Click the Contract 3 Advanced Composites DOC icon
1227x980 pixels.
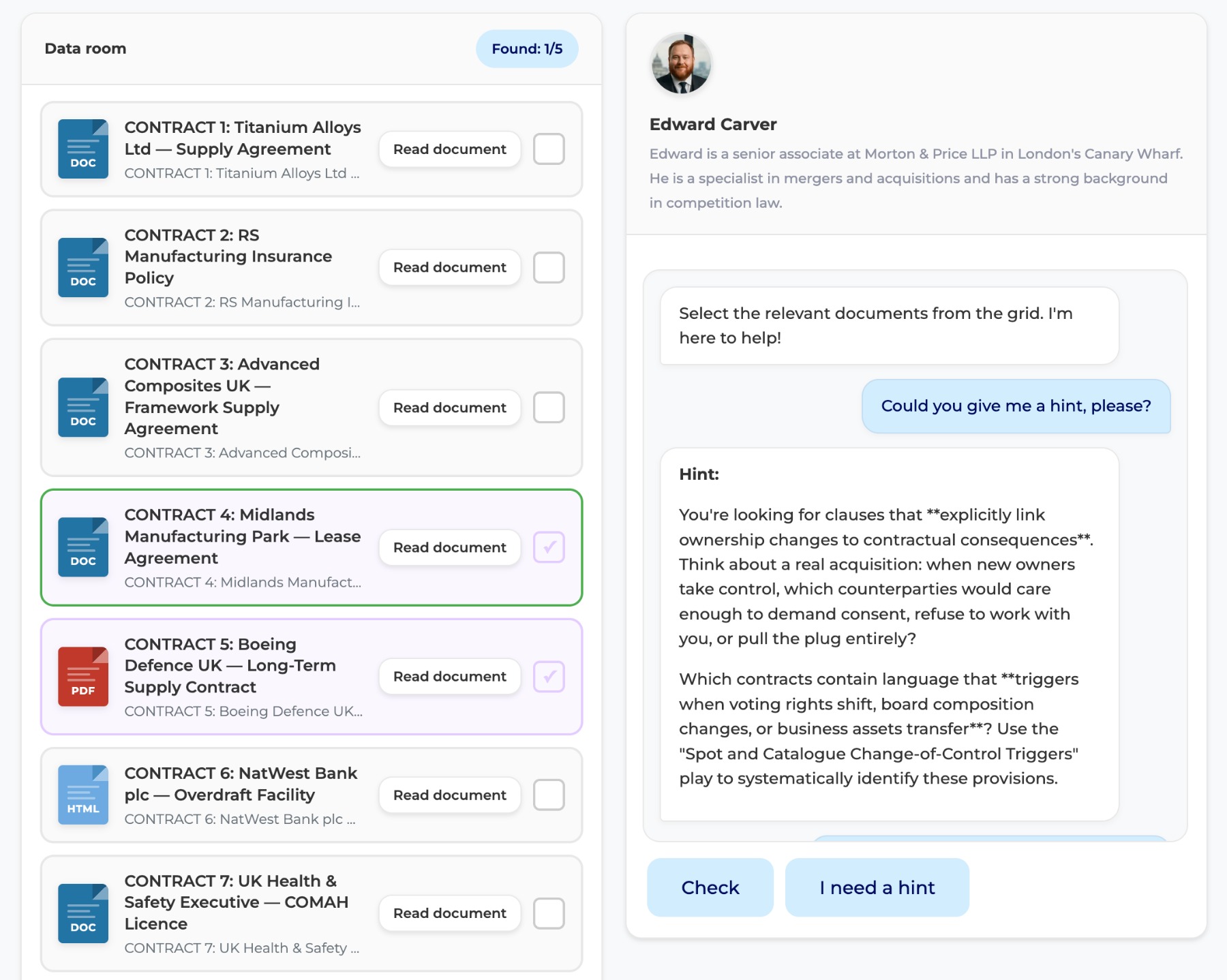pyautogui.click(x=83, y=407)
